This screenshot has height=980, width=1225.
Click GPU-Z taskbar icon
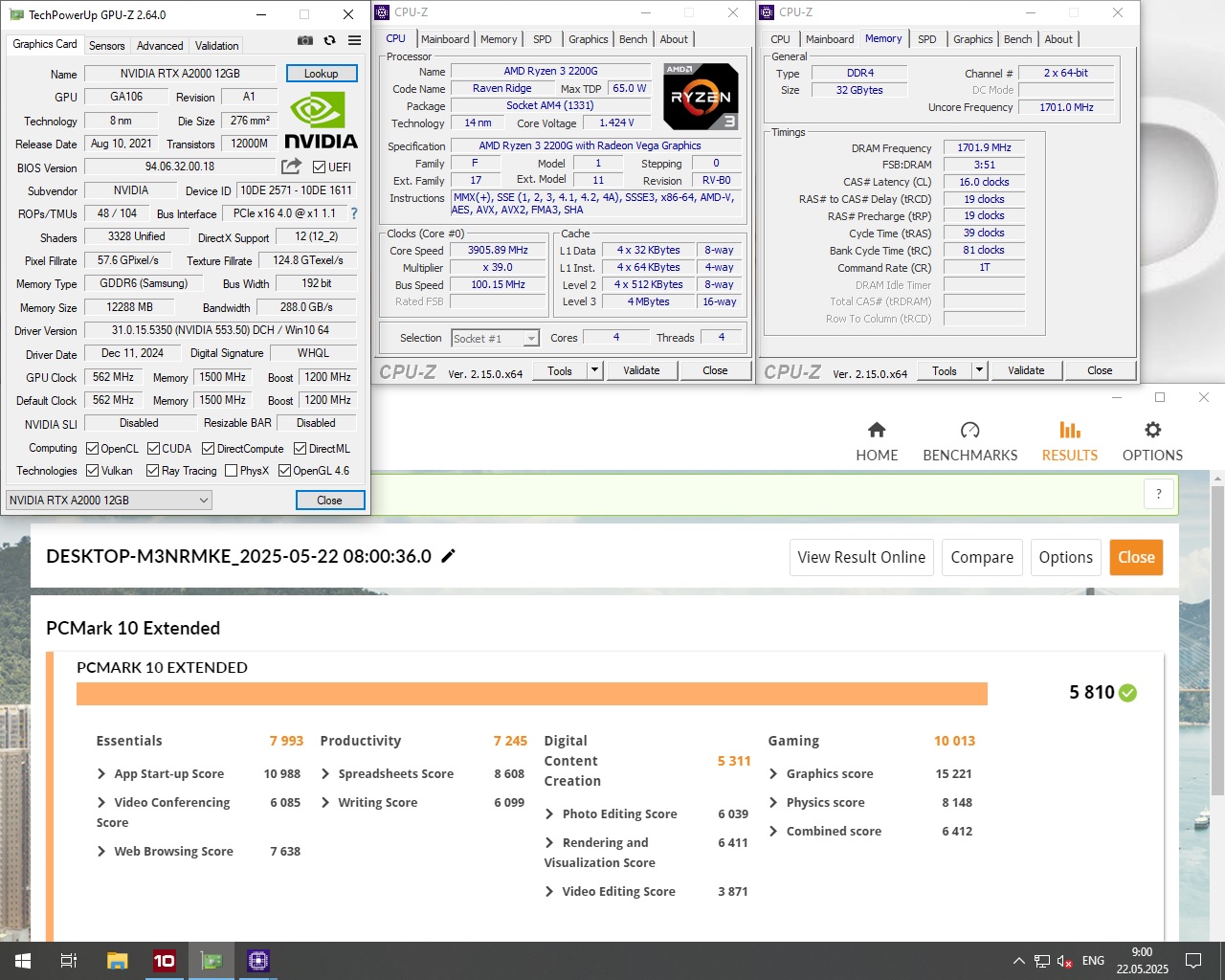click(212, 960)
